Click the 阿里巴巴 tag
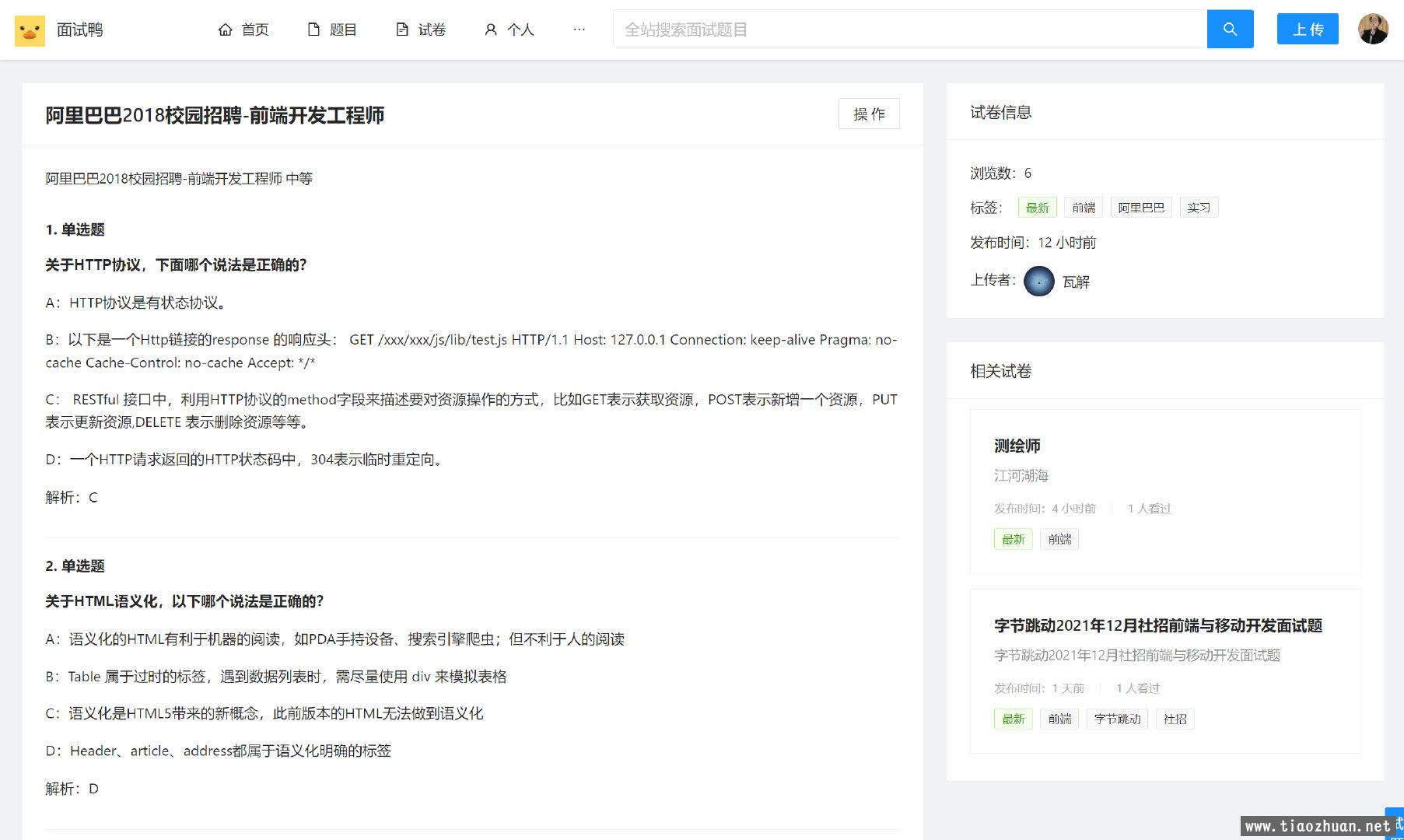The image size is (1404, 840). 1141,208
